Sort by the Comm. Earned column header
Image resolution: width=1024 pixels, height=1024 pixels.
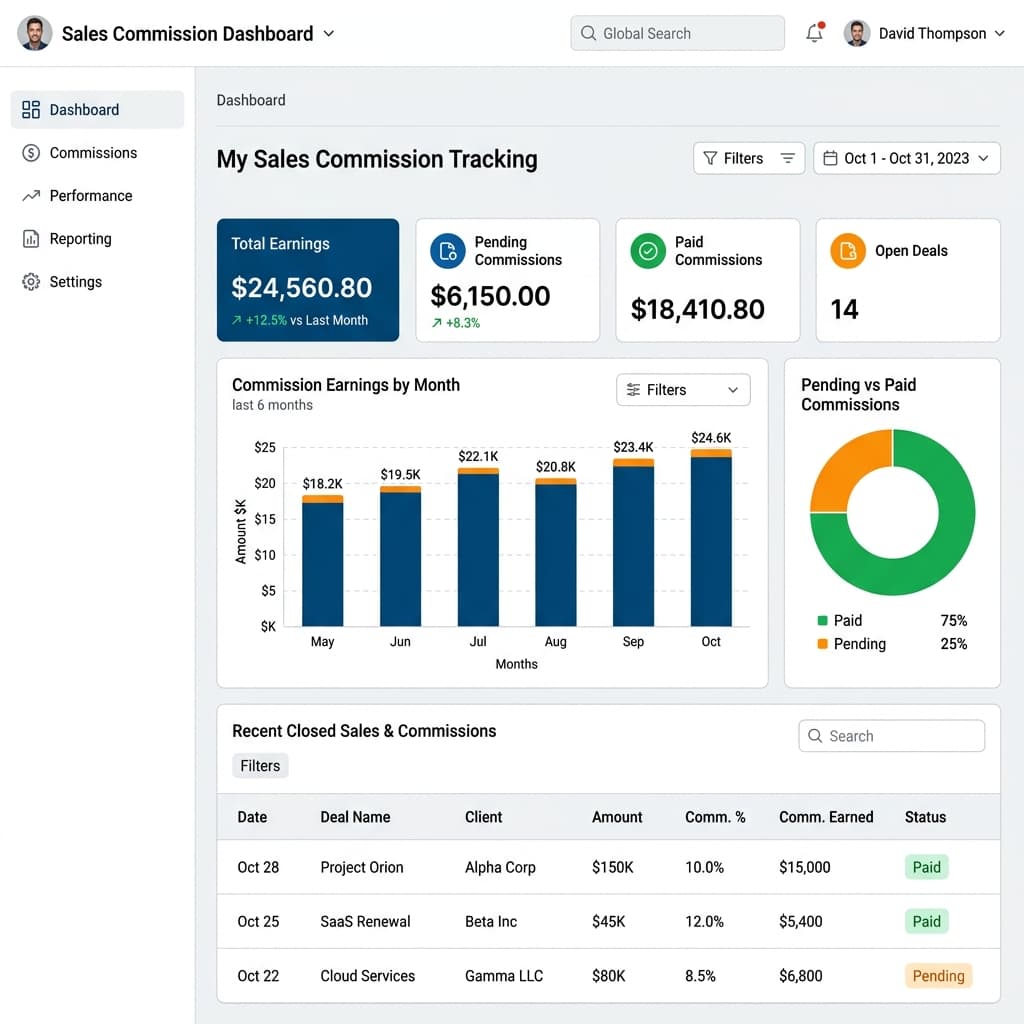click(x=826, y=817)
